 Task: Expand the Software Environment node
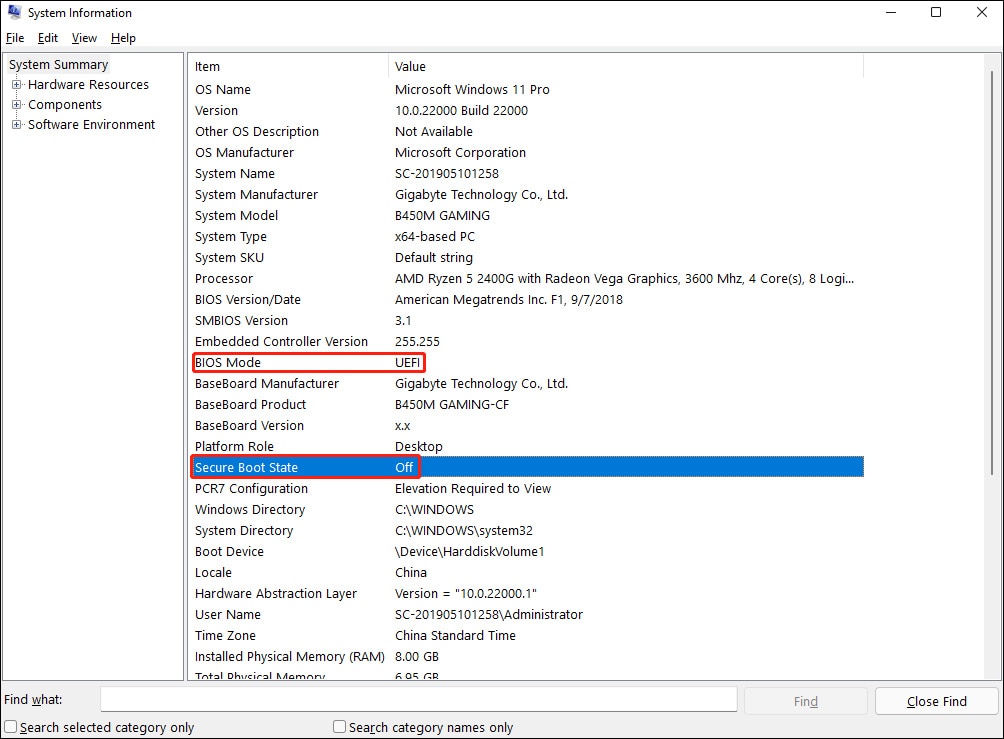(x=17, y=124)
